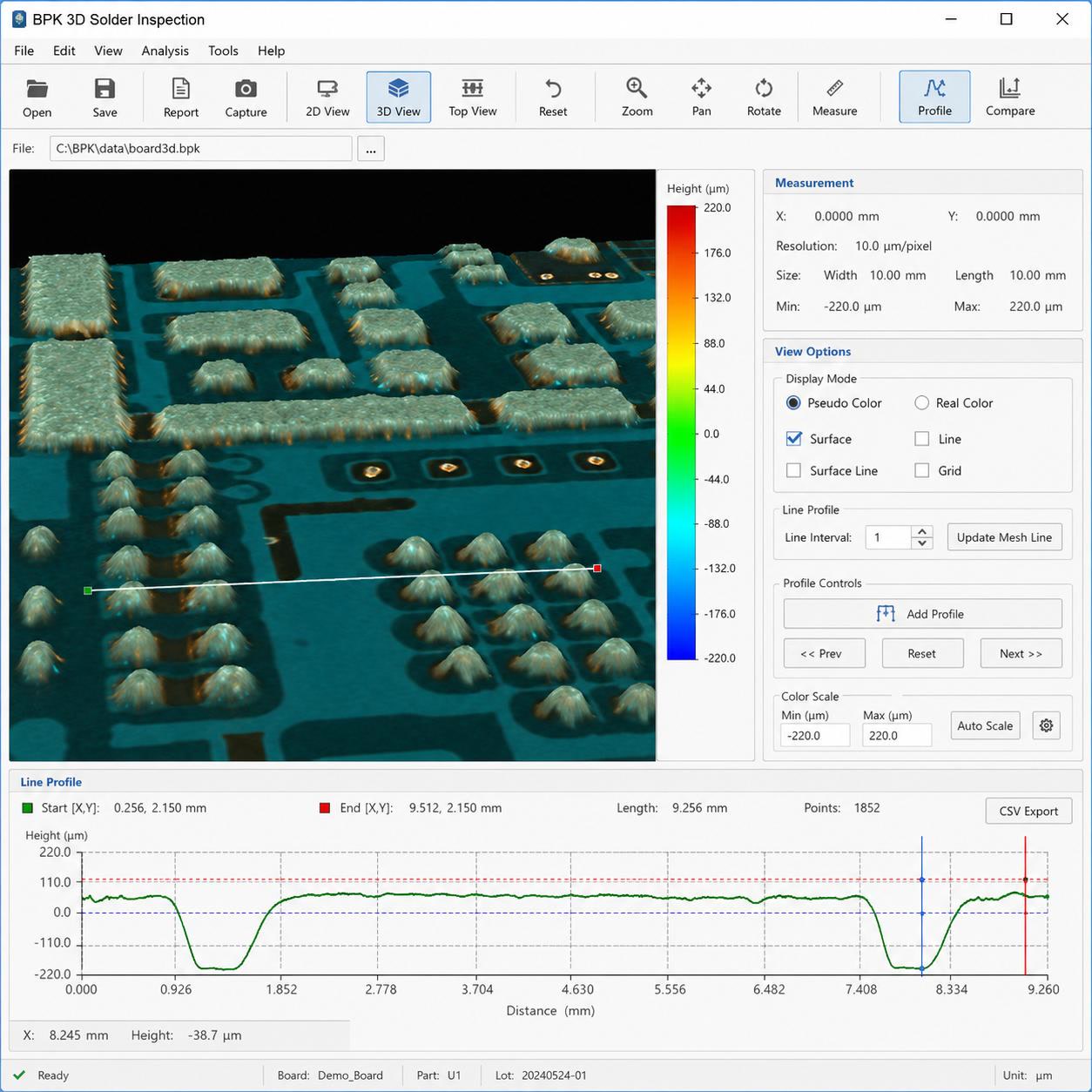Click the Color Scale Max field
Screen dimensions: 1092x1092
click(897, 735)
